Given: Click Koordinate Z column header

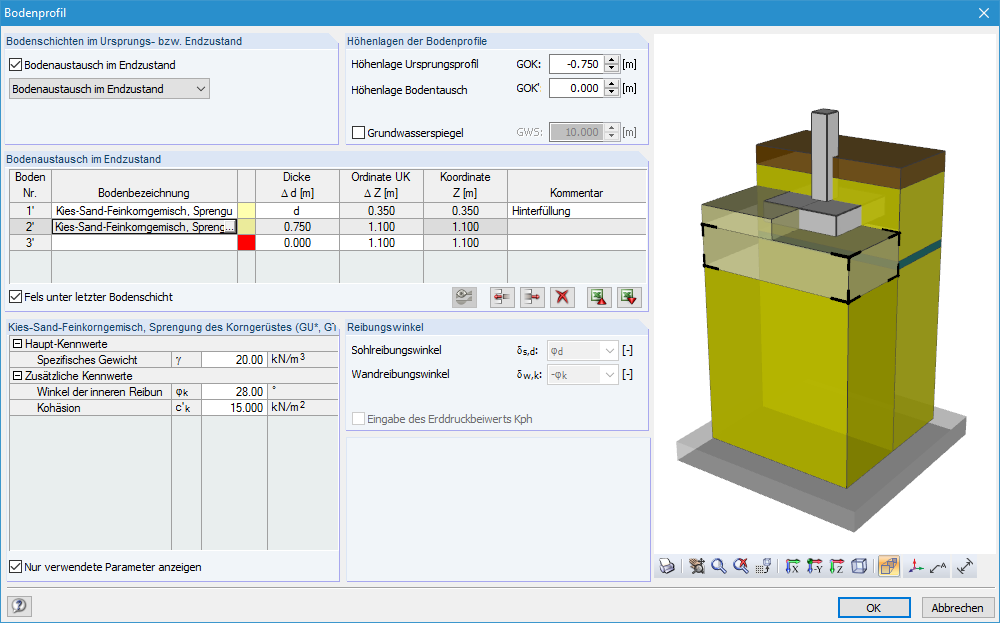Looking at the screenshot, I should point(466,185).
